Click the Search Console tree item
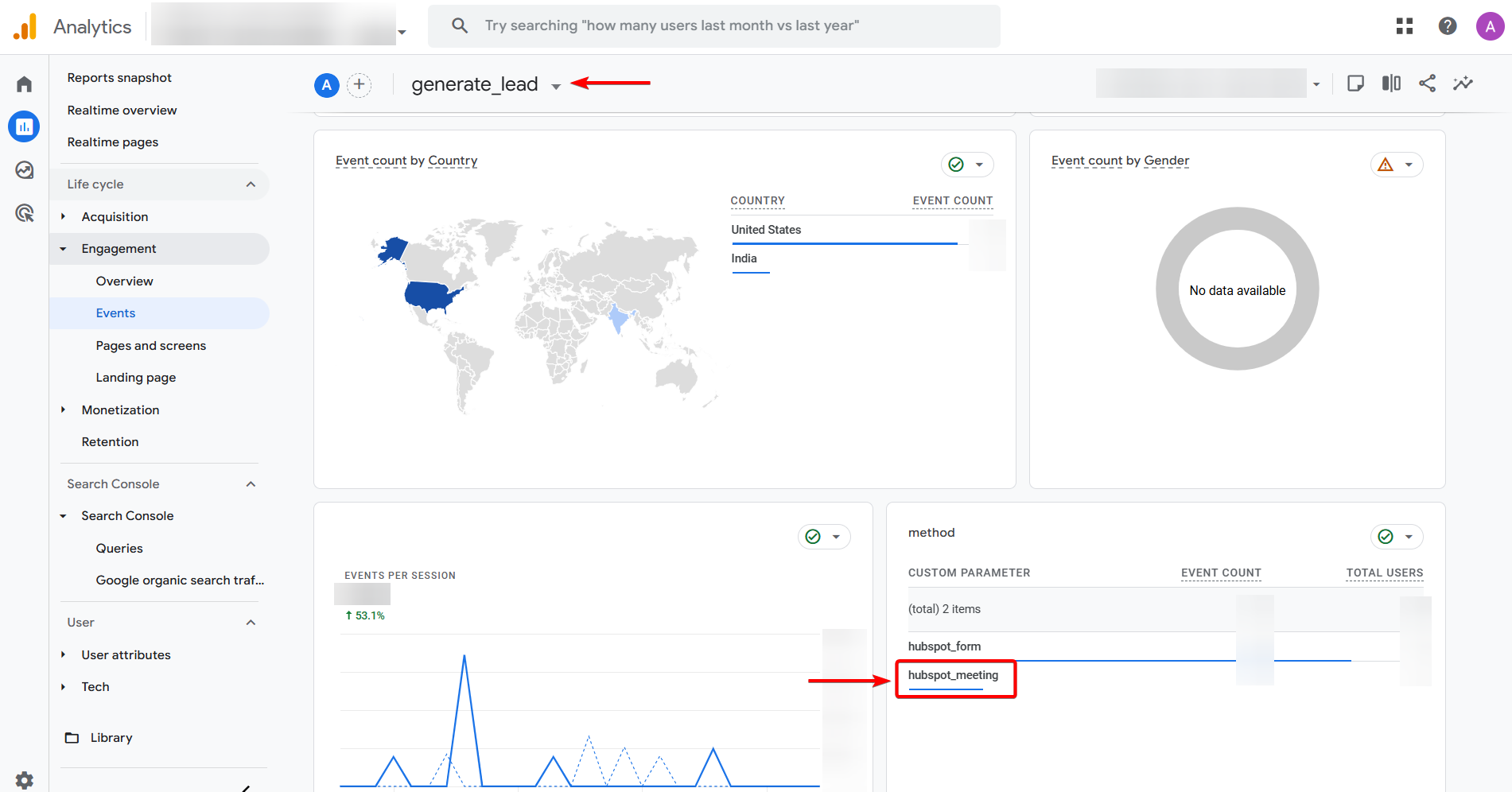 tap(127, 516)
